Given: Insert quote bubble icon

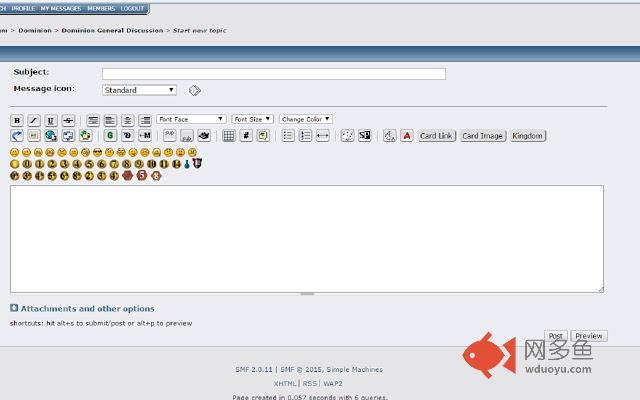Looking at the screenshot, I should [263, 136].
